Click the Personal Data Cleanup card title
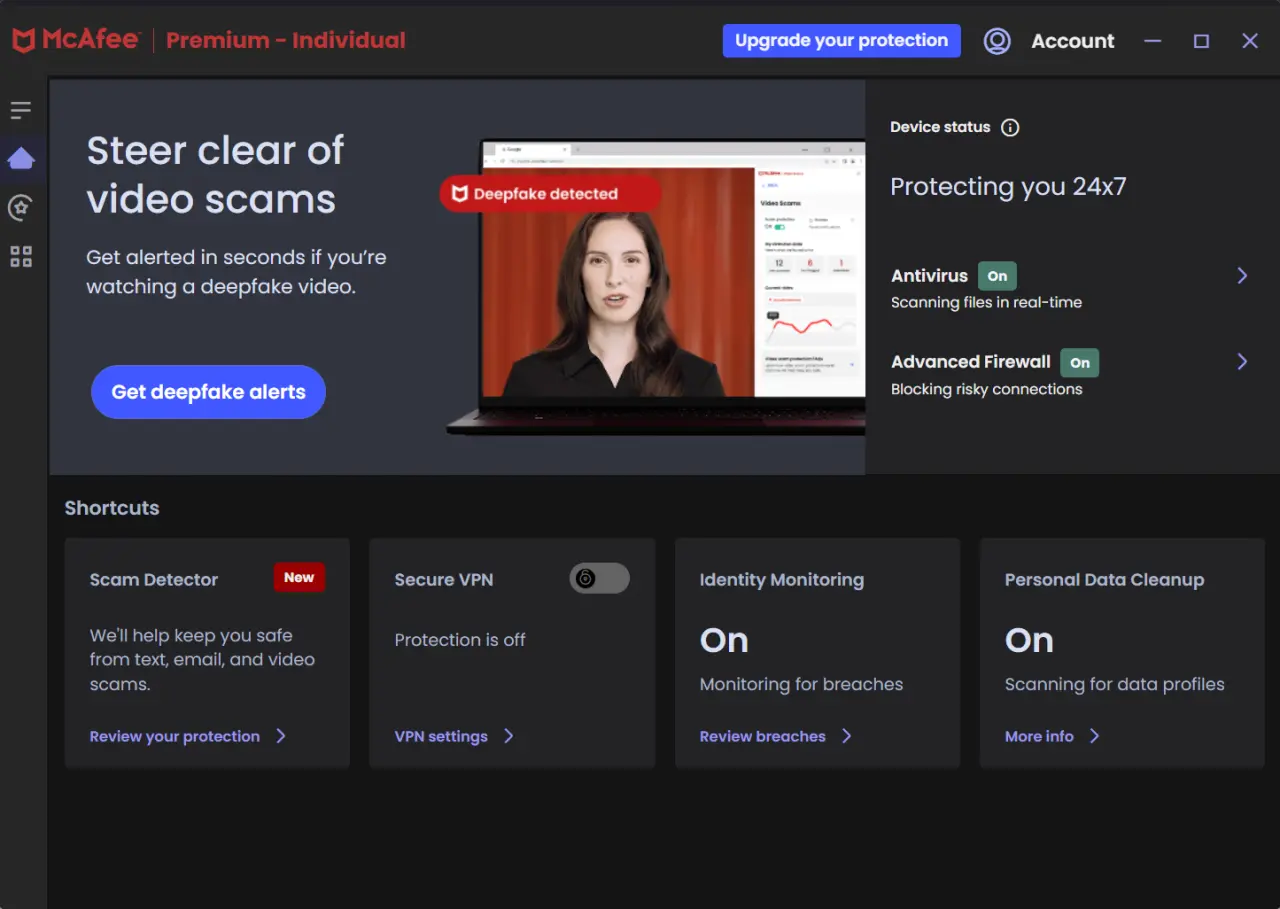Screen dimensions: 1280x909 1105,579
